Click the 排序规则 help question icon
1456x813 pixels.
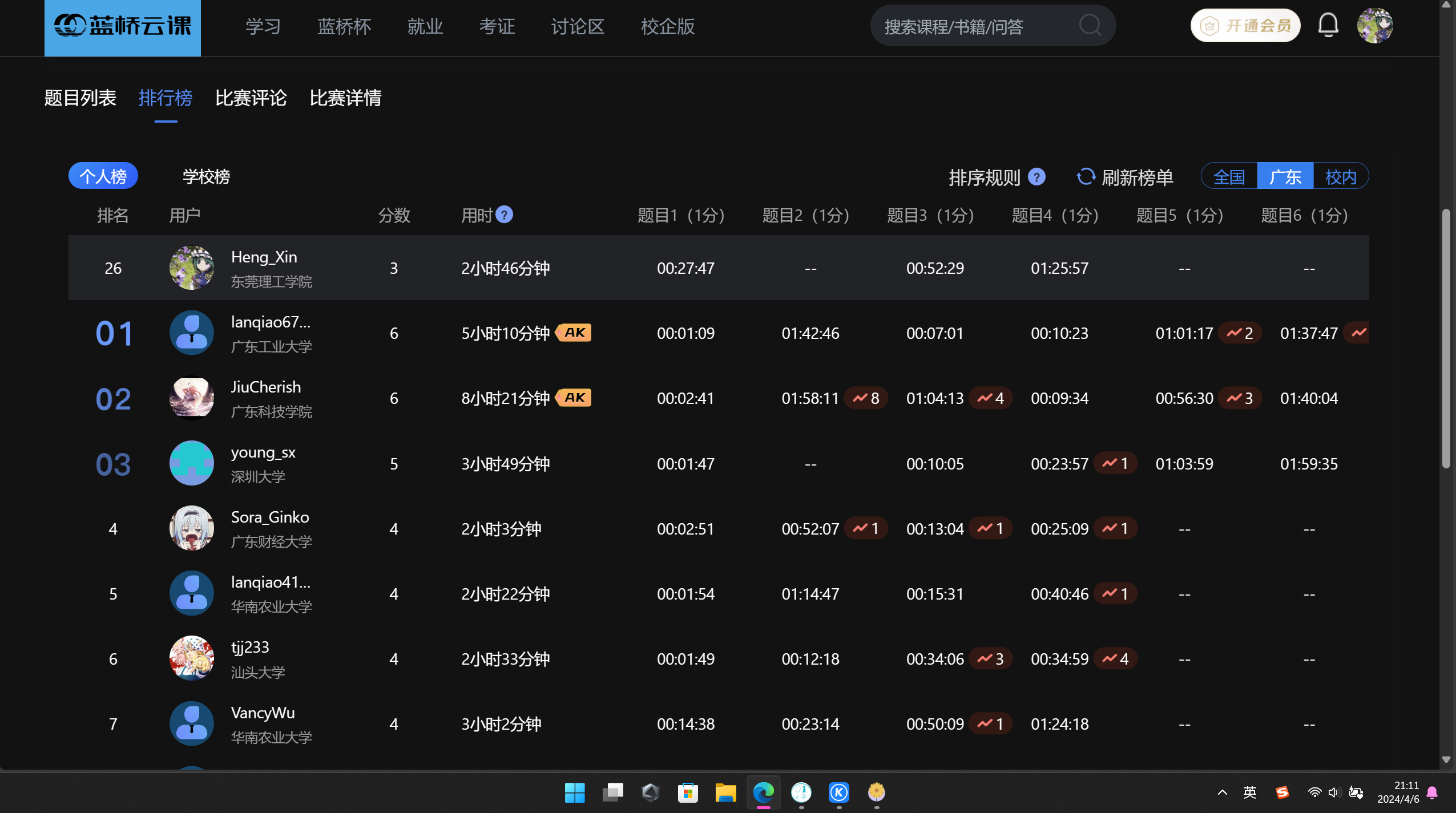coord(1036,177)
